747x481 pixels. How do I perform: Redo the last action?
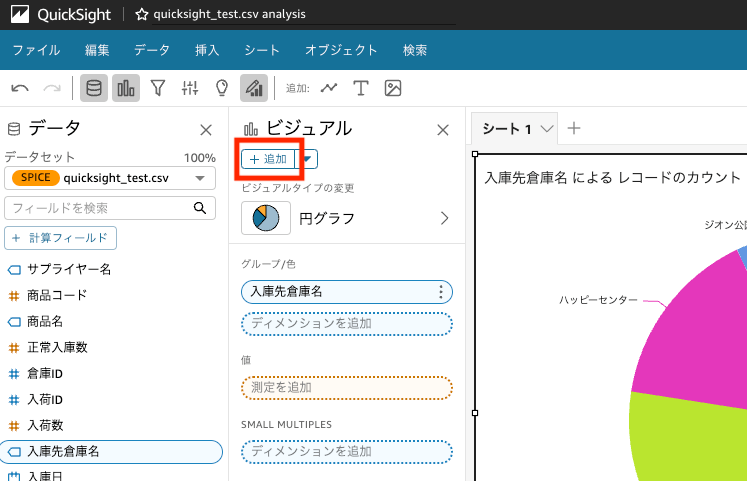tap(52, 88)
